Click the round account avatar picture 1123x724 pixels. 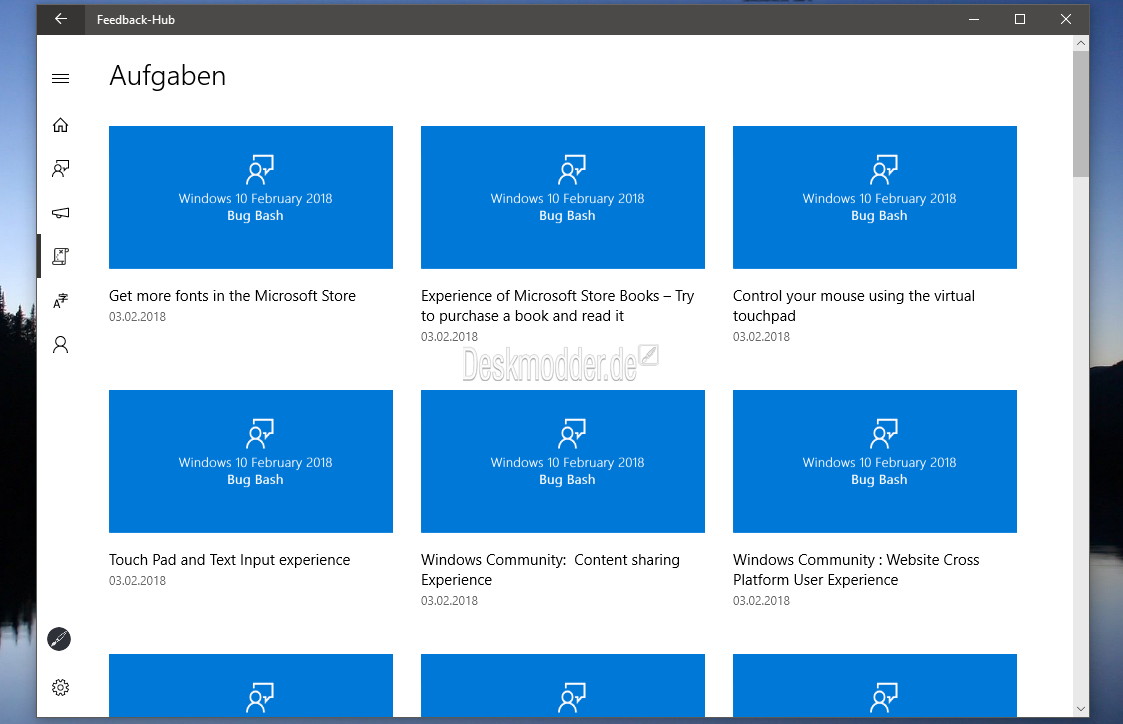(59, 639)
